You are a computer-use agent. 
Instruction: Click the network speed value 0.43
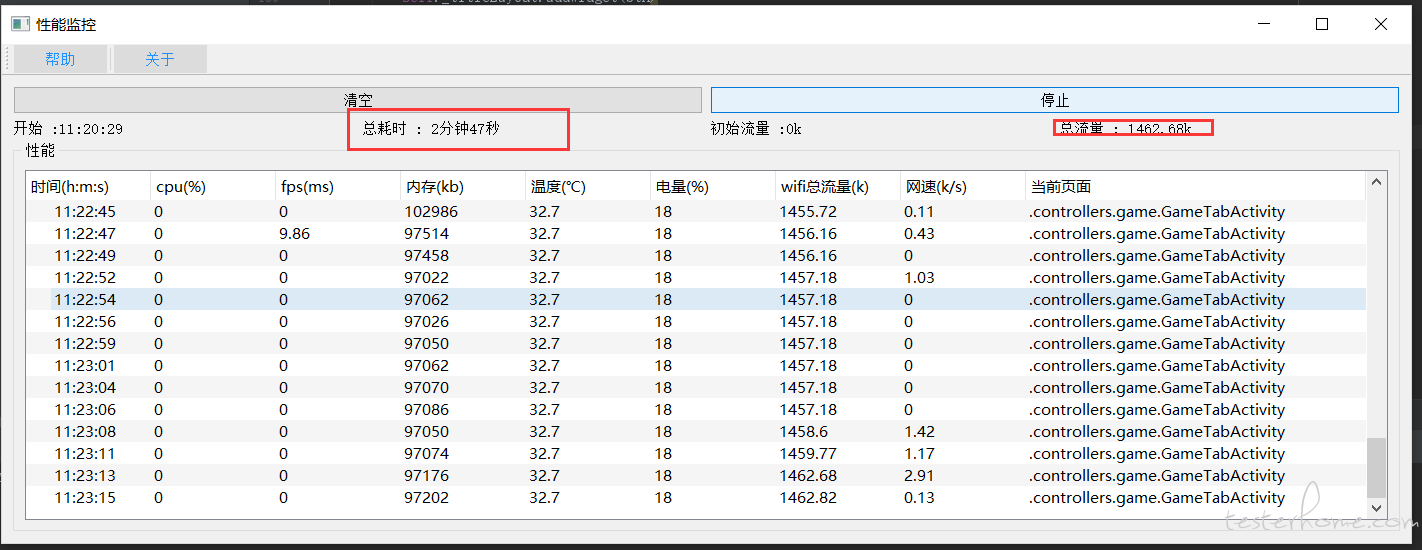pyautogui.click(x=919, y=233)
